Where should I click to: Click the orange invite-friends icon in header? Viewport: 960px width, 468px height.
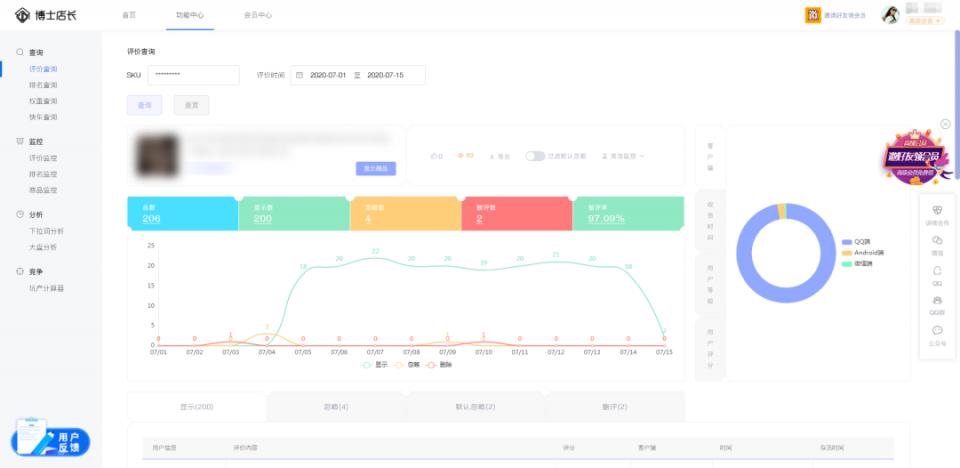click(x=812, y=15)
